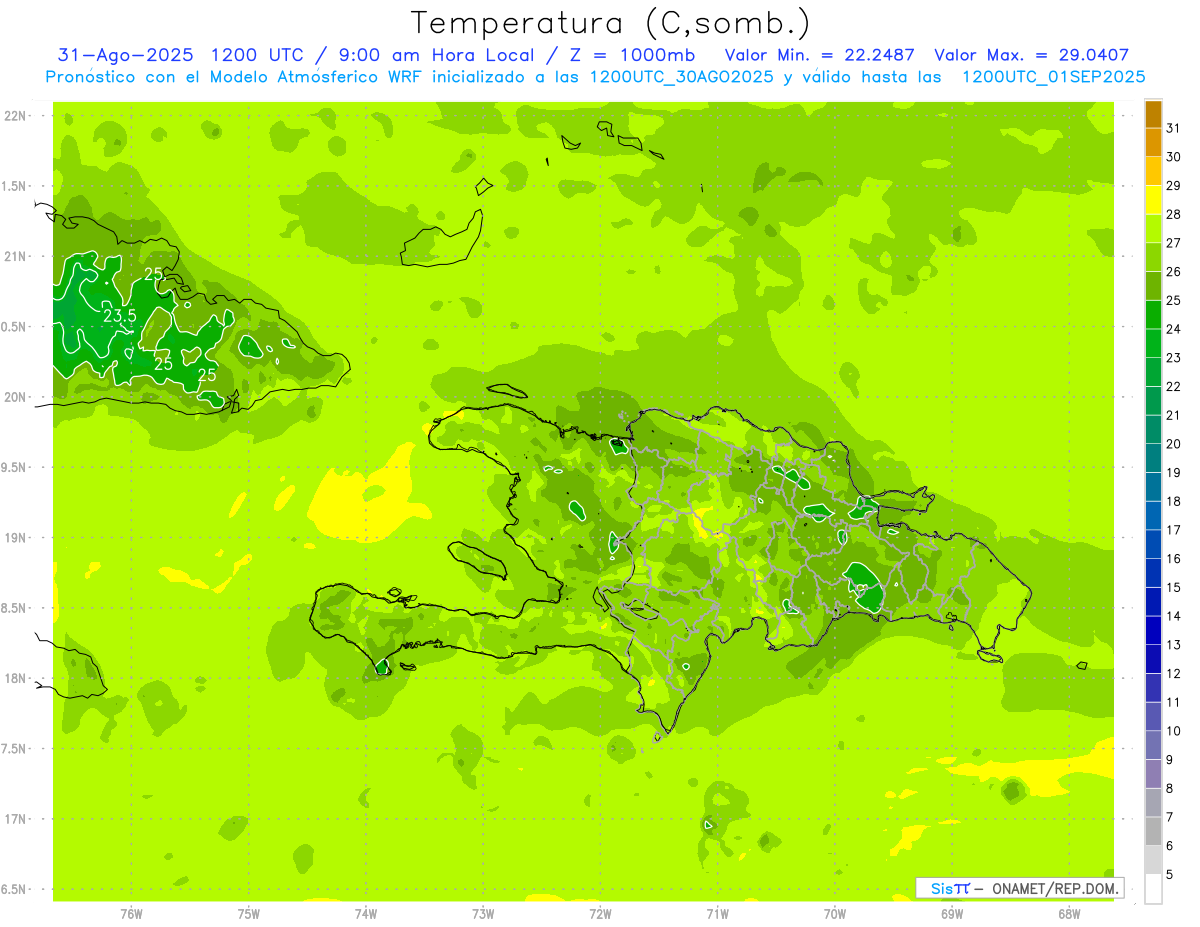The image size is (1200, 927).
Task: Click the title 'Temperatura (C,somb.)'
Action: pyautogui.click(x=611, y=23)
